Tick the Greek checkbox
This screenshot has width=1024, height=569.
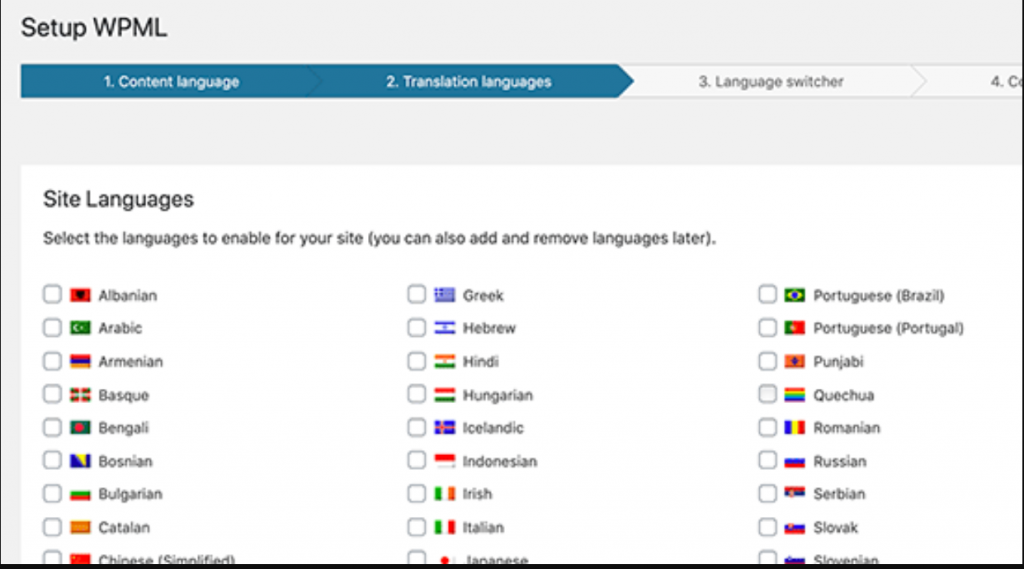click(417, 294)
